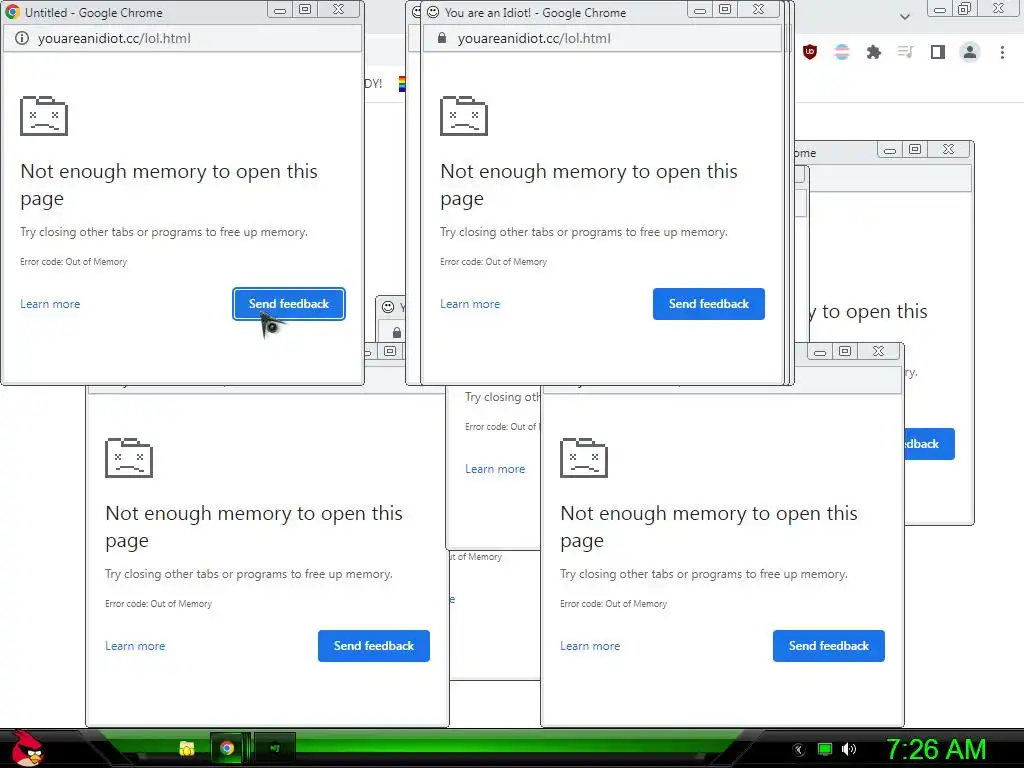Screen dimensions: 1024x768
Task: Click the sad folder icon in the Untitled window
Action: pyautogui.click(x=44, y=116)
